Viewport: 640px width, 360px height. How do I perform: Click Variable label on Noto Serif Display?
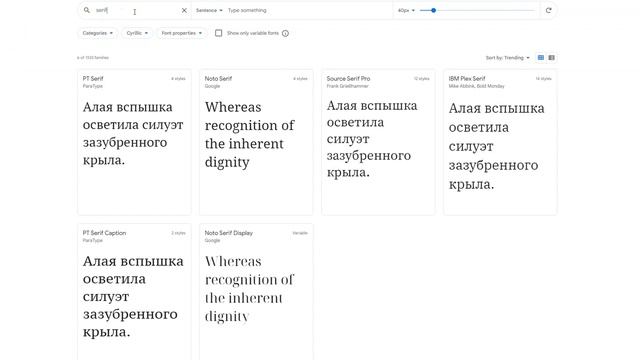(300, 233)
